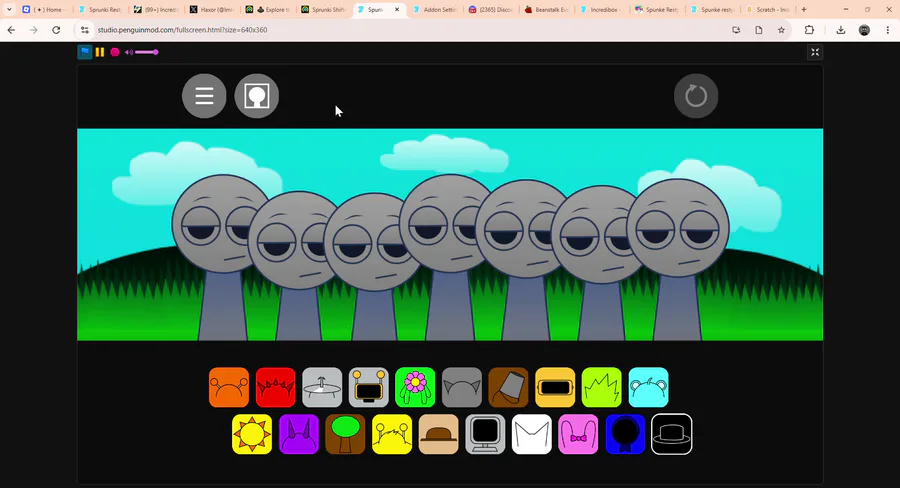
Task: View site information icon in address bar
Action: (84, 30)
